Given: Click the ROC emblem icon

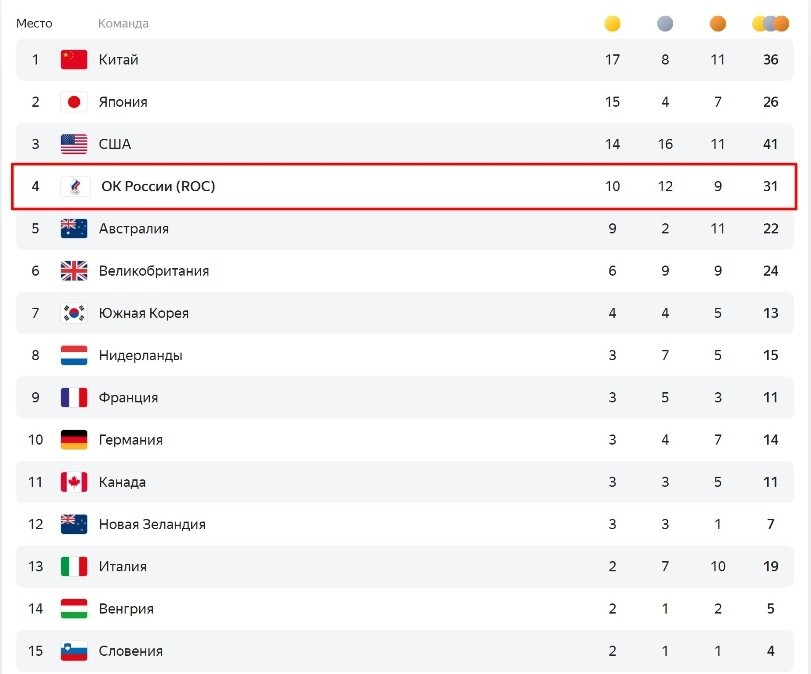Looking at the screenshot, I should tap(75, 186).
